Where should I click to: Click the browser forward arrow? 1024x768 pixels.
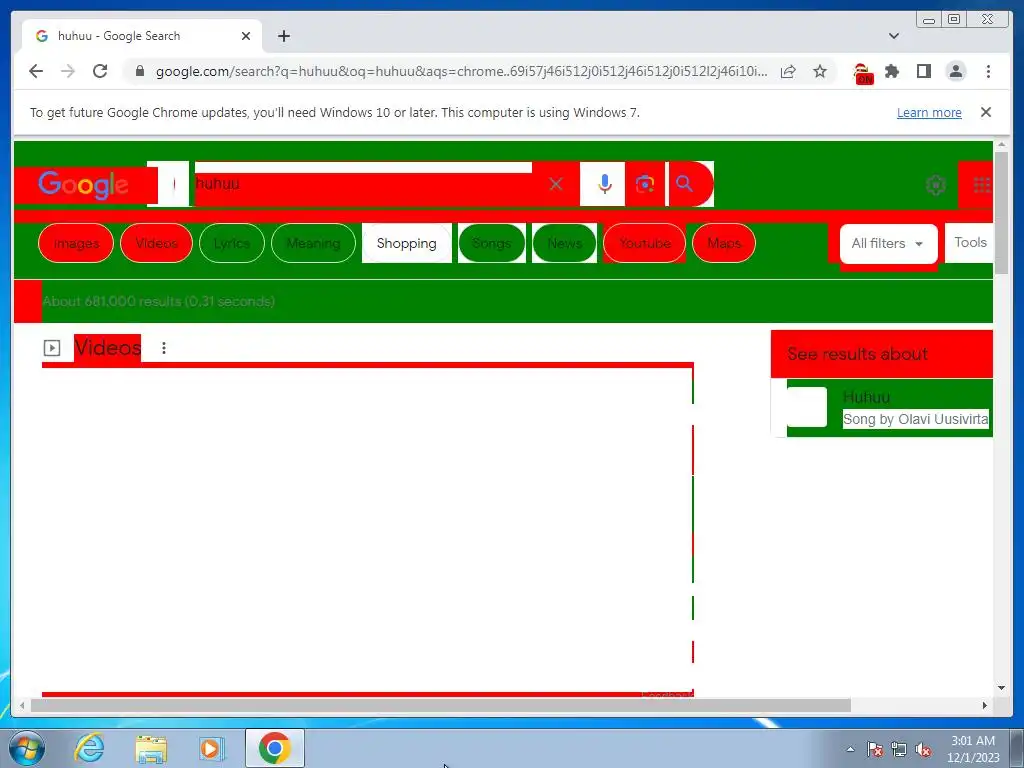(68, 71)
